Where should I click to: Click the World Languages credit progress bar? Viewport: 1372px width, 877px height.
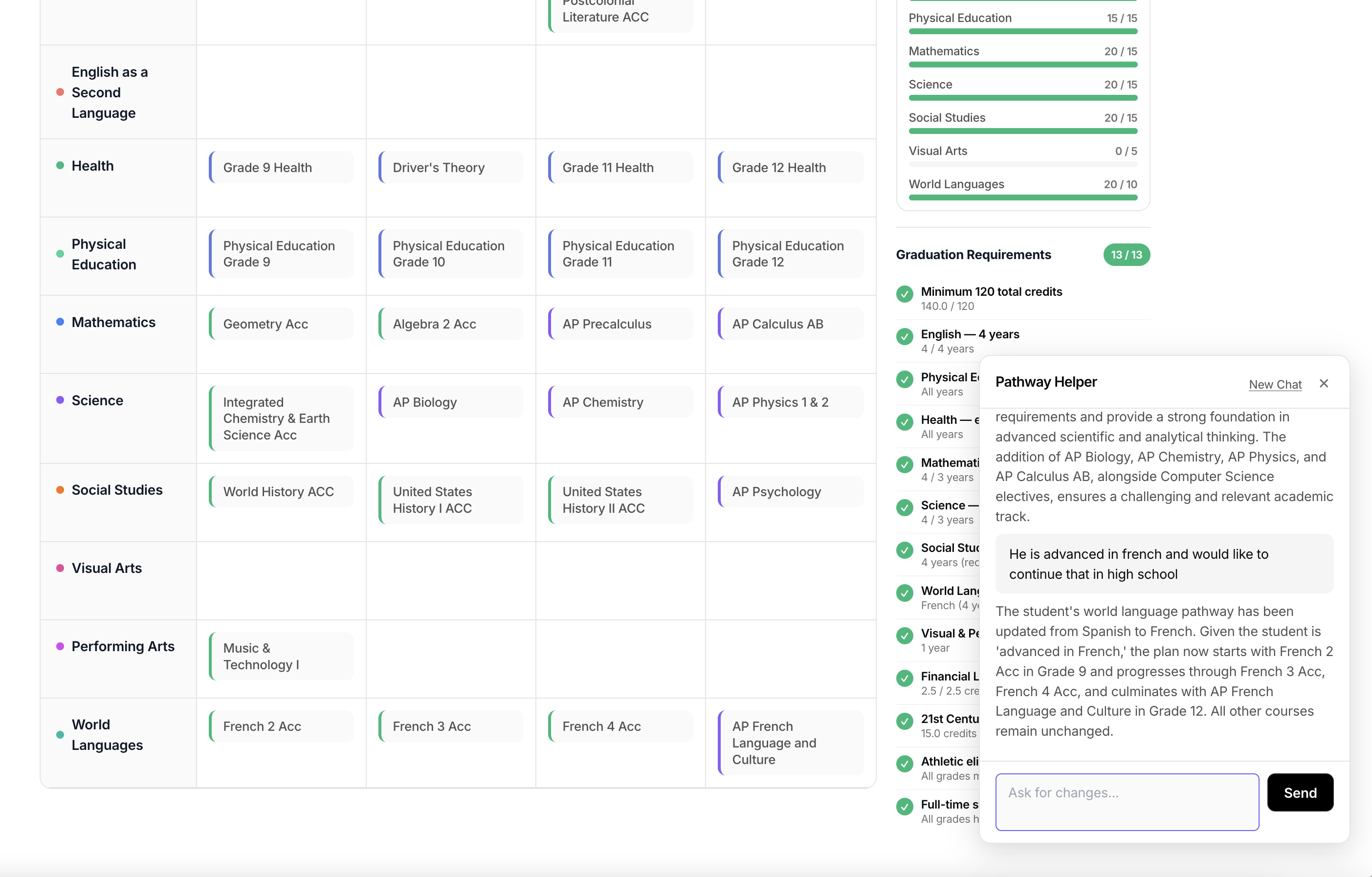point(1022,197)
